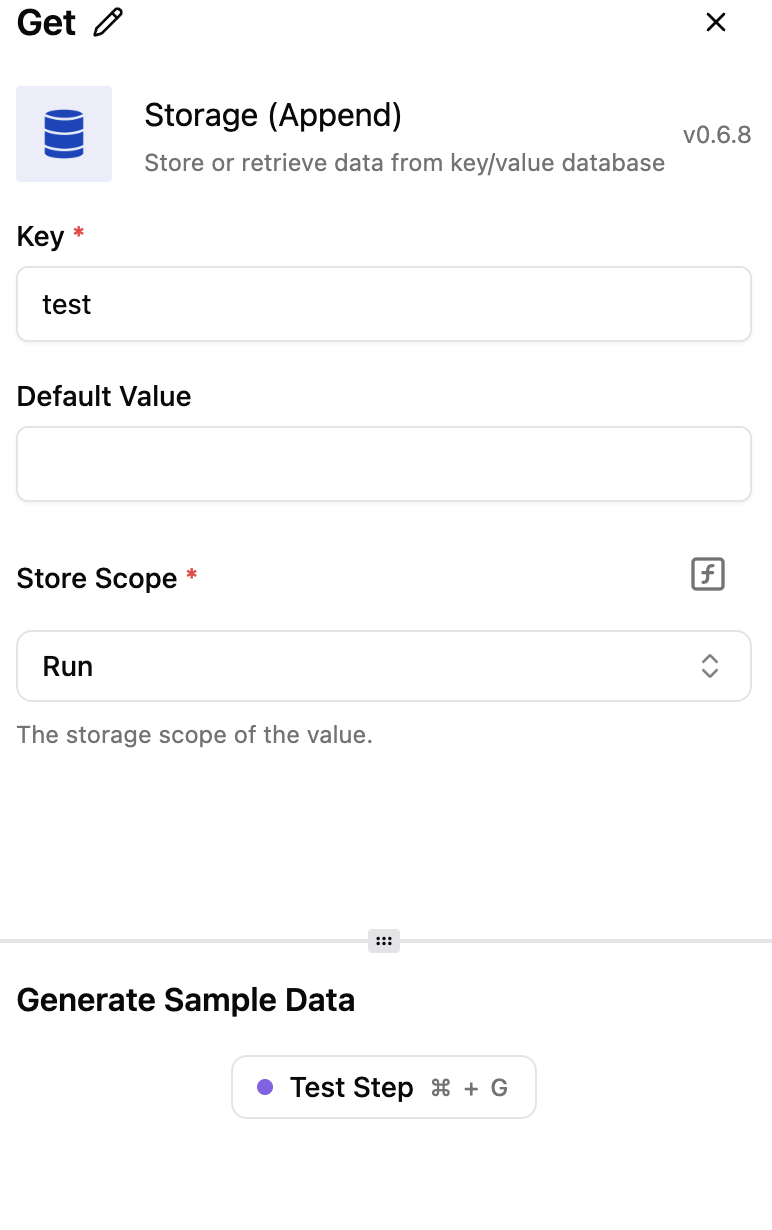Click the storage scope helper text

[x=195, y=735]
